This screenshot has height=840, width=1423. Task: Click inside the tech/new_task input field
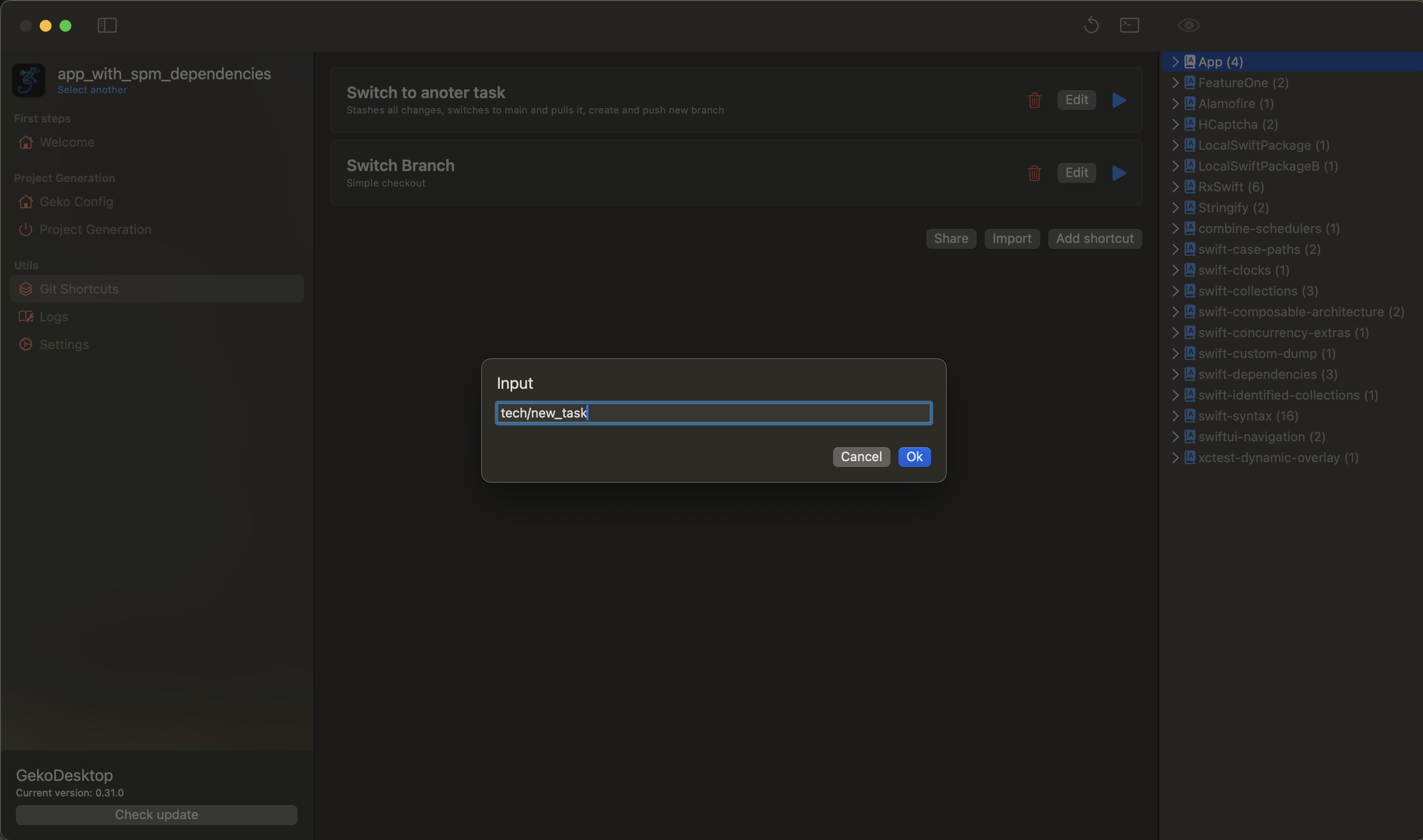coord(713,413)
